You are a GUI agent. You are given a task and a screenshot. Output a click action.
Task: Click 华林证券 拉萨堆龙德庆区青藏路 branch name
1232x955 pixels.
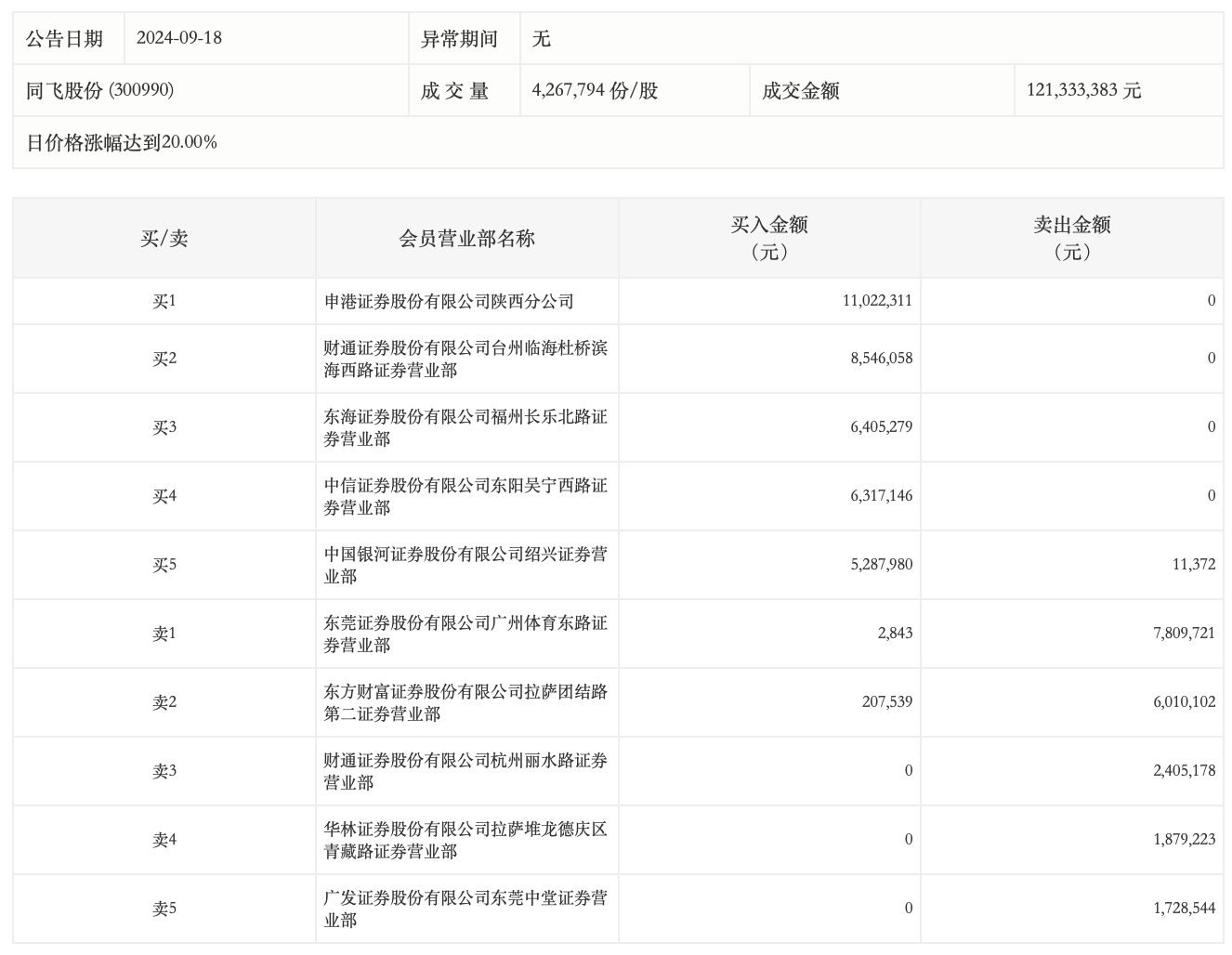(x=465, y=840)
